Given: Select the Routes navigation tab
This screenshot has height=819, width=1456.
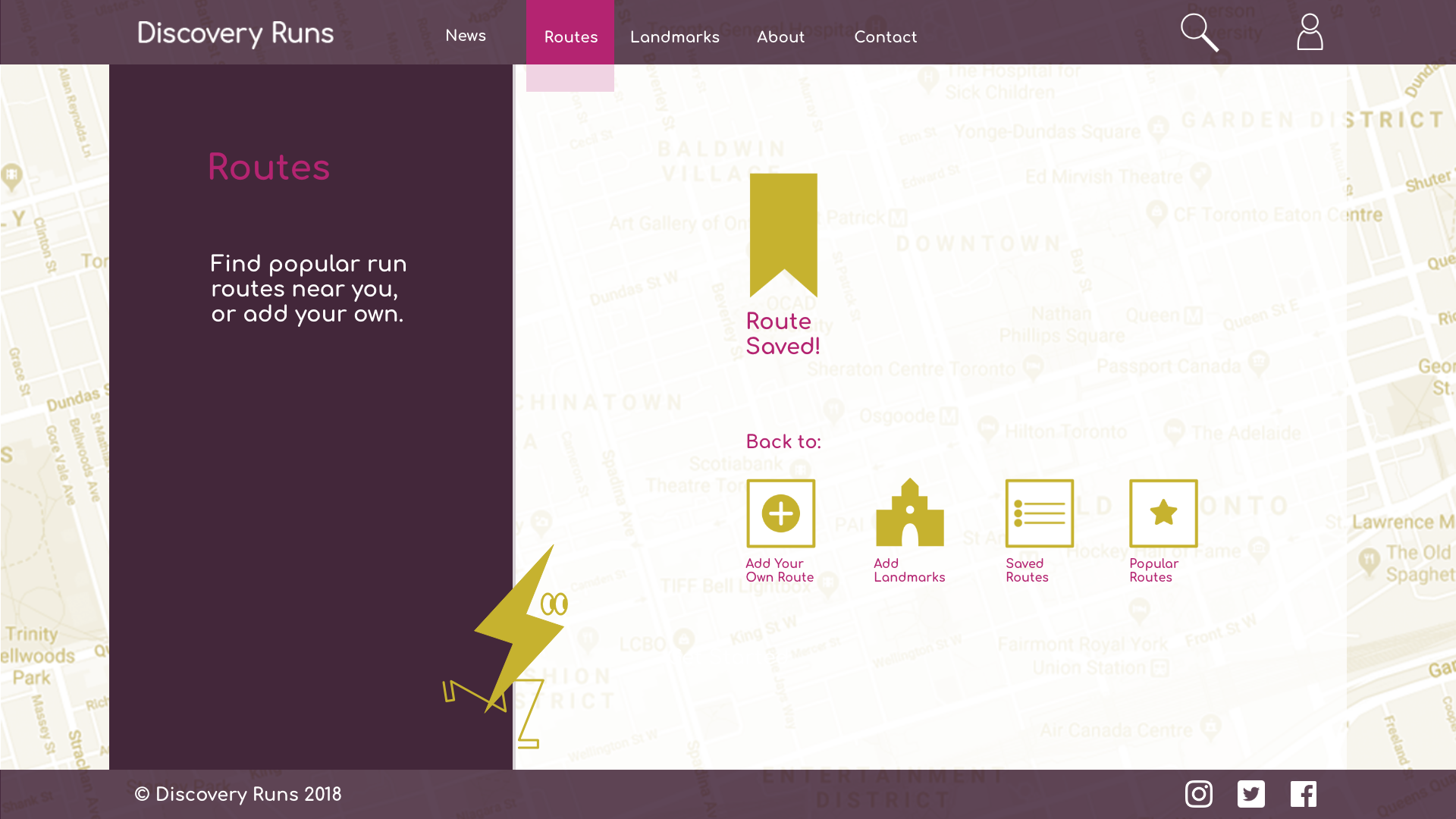Looking at the screenshot, I should 570,37.
